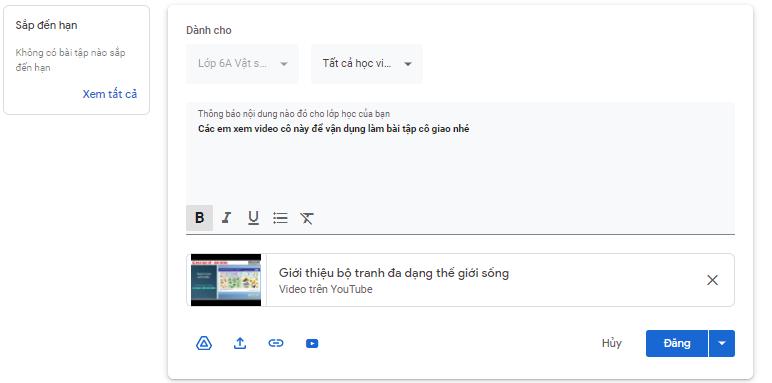Image resolution: width=772 pixels, height=383 pixels.
Task: Toggle bold formatting in the announcement editor
Action: [199, 218]
